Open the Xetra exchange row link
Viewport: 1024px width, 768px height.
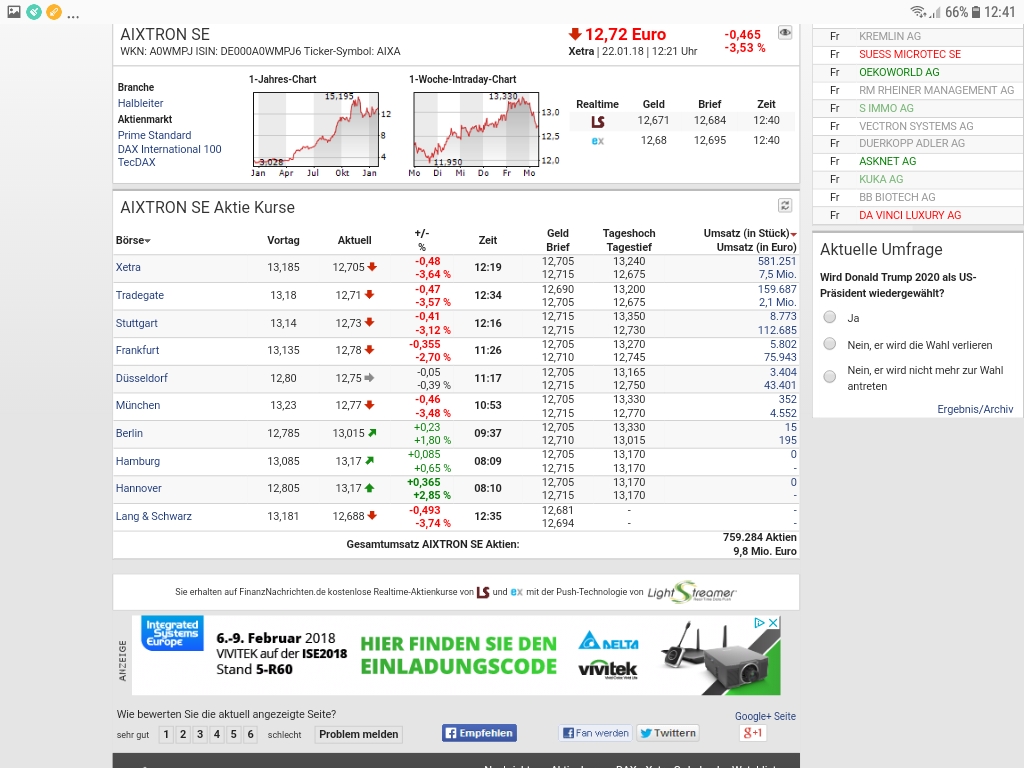tap(128, 267)
